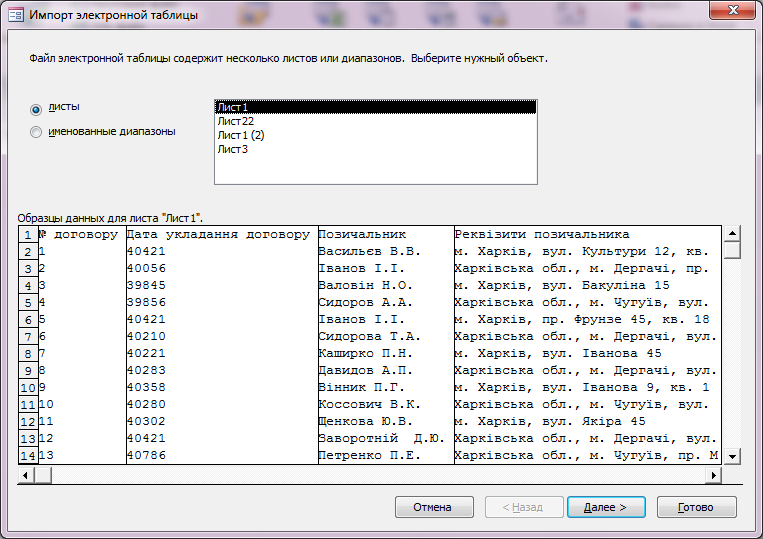Click date cell '40056'
Viewport: 763px width, 539px height.
coord(222,269)
